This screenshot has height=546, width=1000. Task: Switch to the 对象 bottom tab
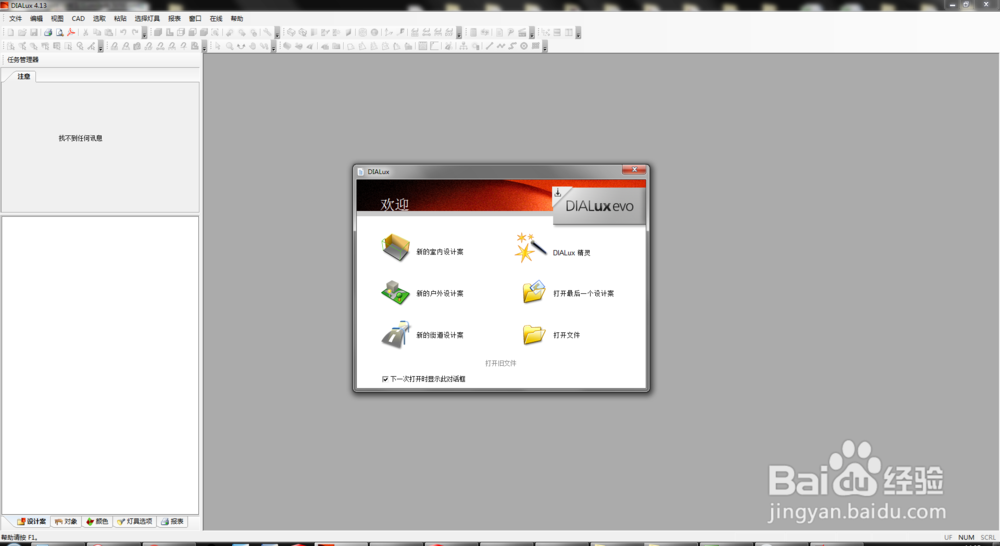[x=66, y=521]
